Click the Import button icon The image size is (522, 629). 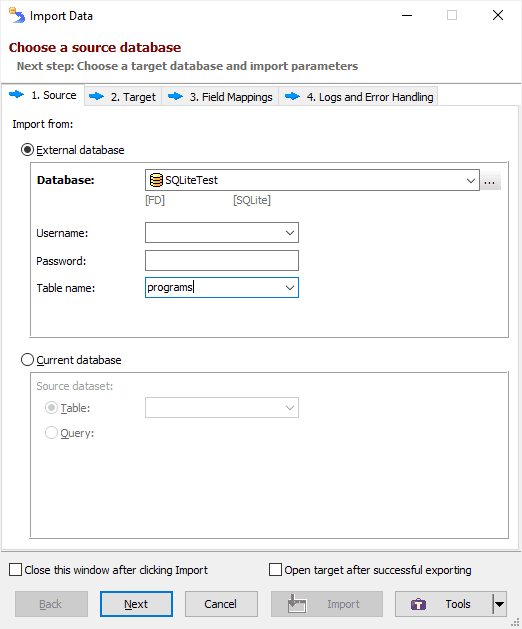click(x=297, y=604)
